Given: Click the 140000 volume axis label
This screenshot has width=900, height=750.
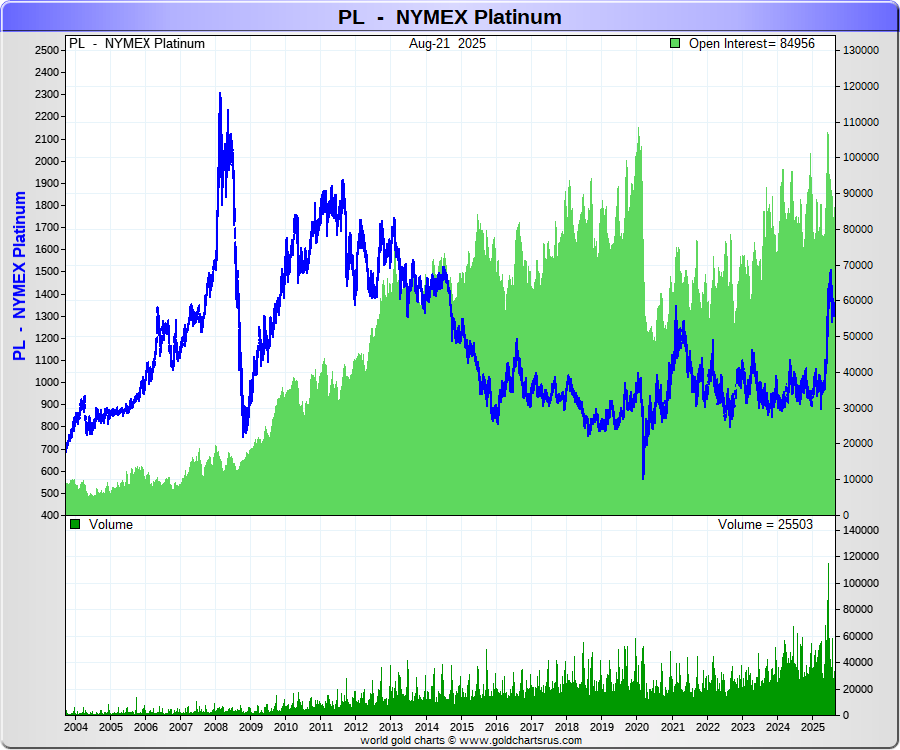Looking at the screenshot, I should [860, 530].
